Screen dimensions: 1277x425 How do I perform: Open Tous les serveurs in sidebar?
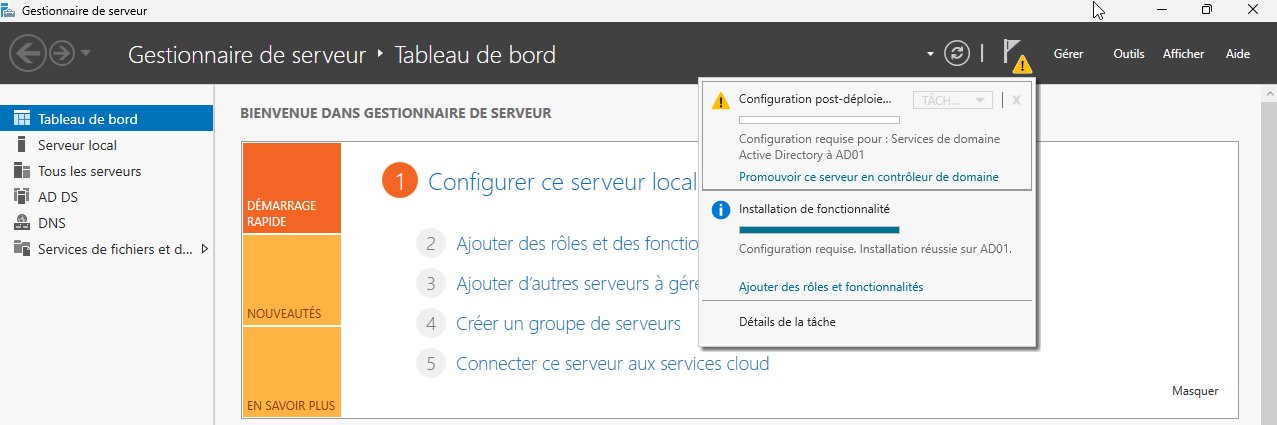click(89, 171)
